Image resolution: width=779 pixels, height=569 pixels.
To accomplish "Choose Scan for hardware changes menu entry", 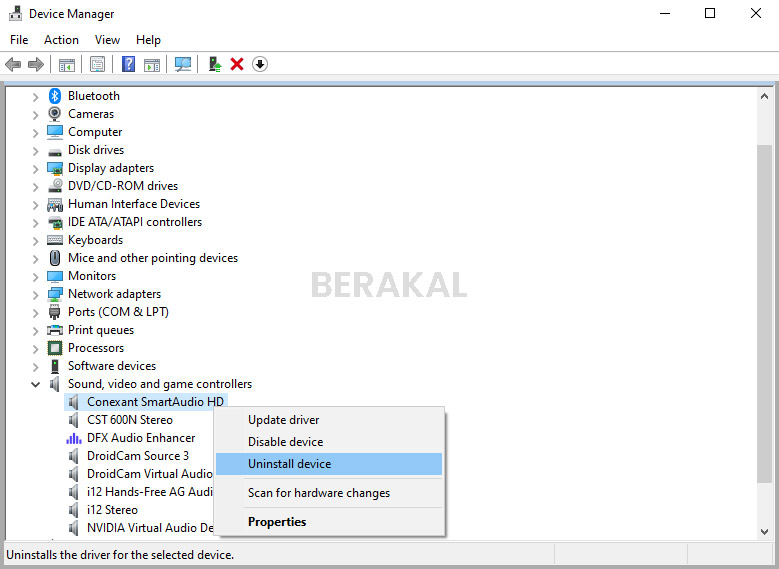I will pos(329,493).
